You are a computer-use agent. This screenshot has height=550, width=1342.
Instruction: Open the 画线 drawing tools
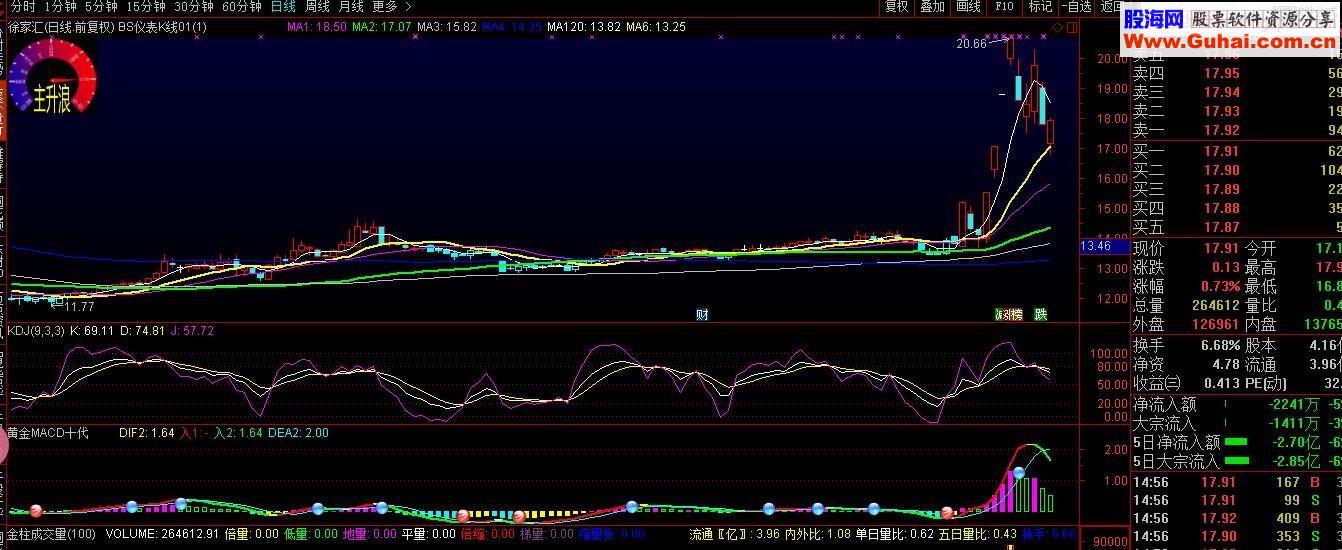click(x=969, y=6)
